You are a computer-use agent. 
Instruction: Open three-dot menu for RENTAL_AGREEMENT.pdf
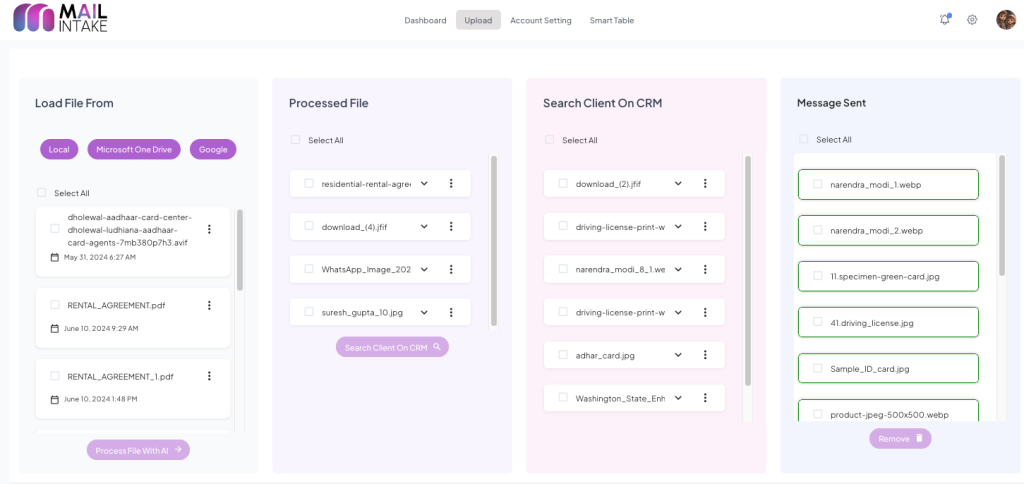(209, 305)
